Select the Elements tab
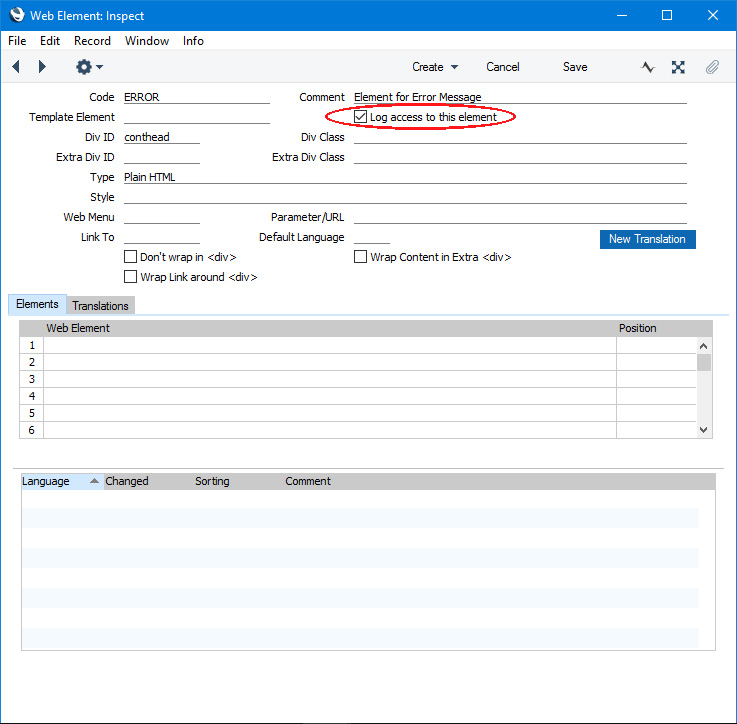This screenshot has width=737, height=724. click(37, 304)
